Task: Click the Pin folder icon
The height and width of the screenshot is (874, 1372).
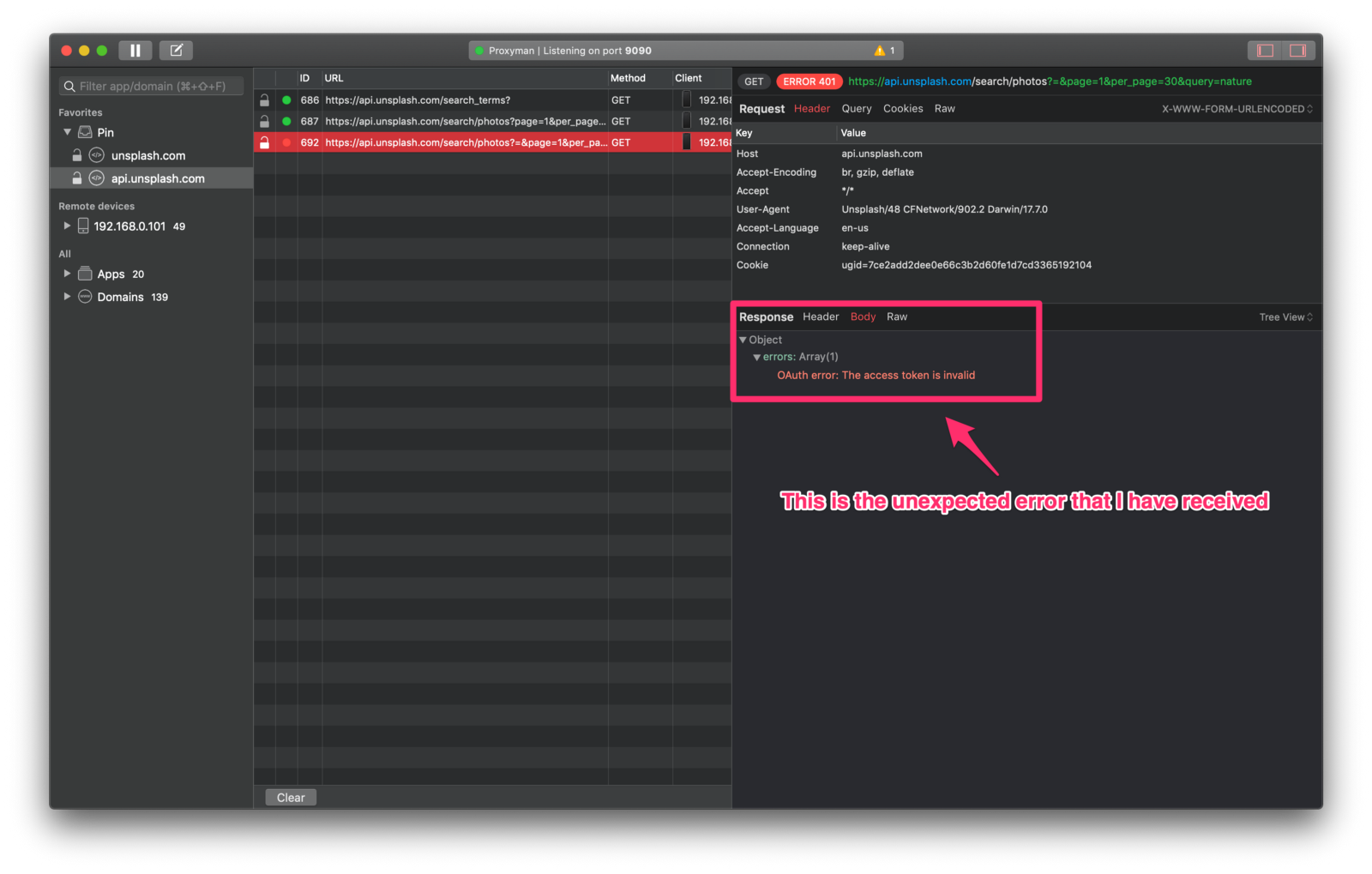Action: pos(85,132)
